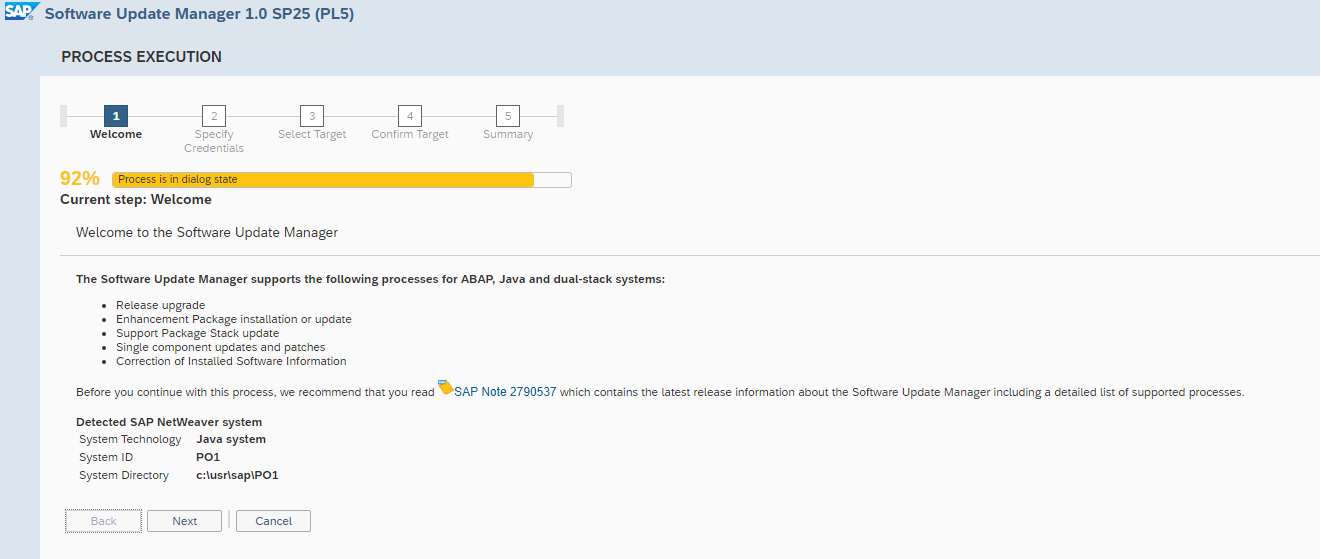This screenshot has height=559, width=1321.
Task: Click the 'Current step: Welcome' text
Action: pyautogui.click(x=136, y=199)
